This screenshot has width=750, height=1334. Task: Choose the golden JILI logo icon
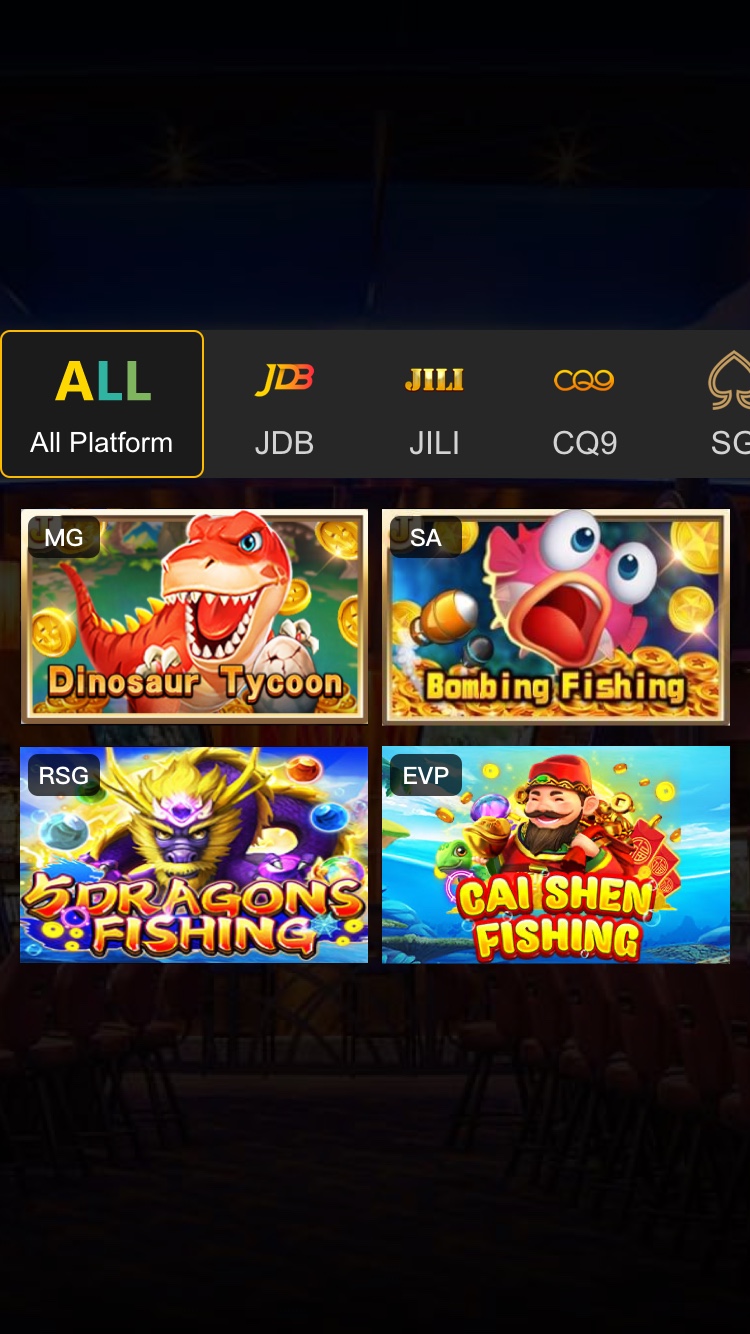(x=434, y=380)
